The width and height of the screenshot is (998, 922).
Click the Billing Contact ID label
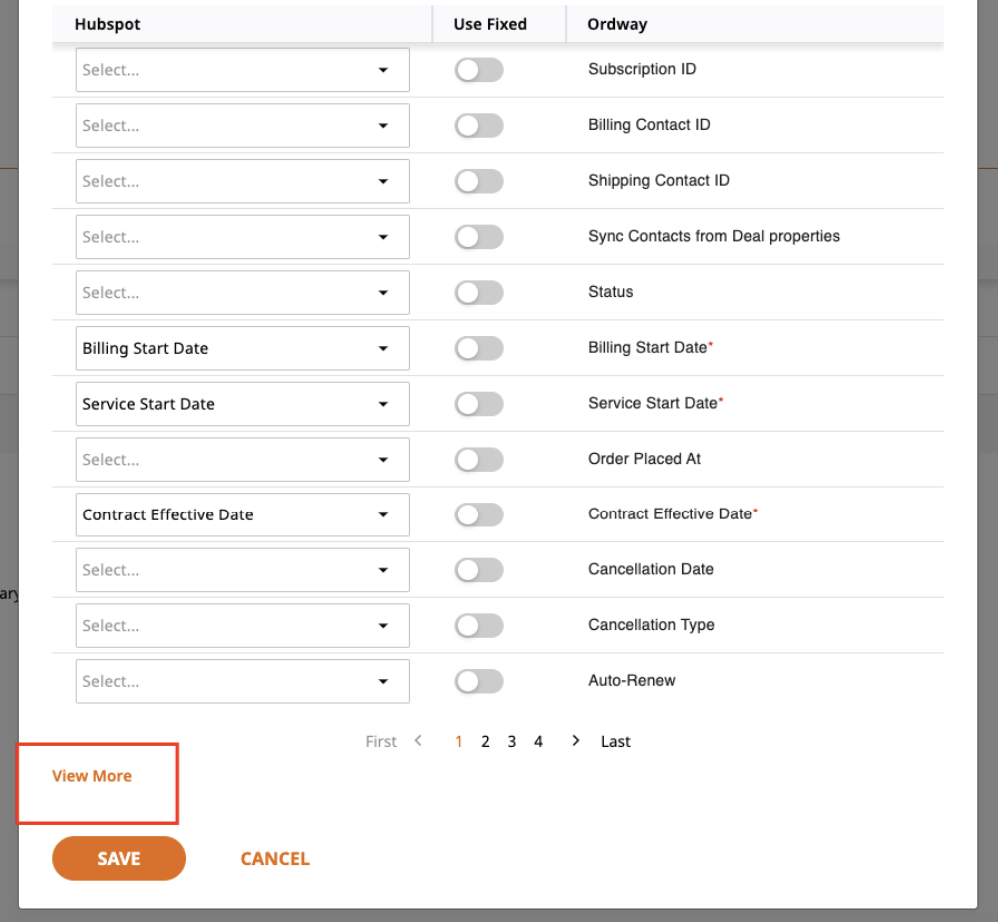(x=649, y=125)
